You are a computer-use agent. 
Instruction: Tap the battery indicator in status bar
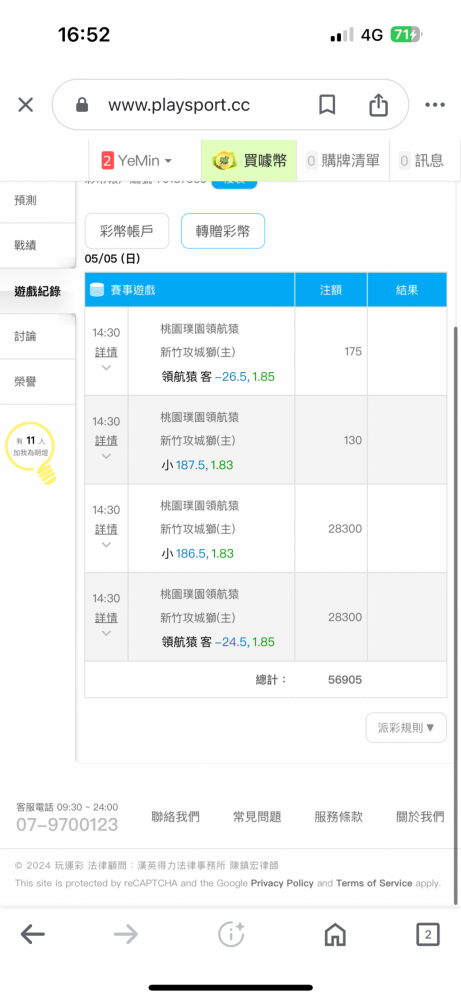pyautogui.click(x=407, y=35)
